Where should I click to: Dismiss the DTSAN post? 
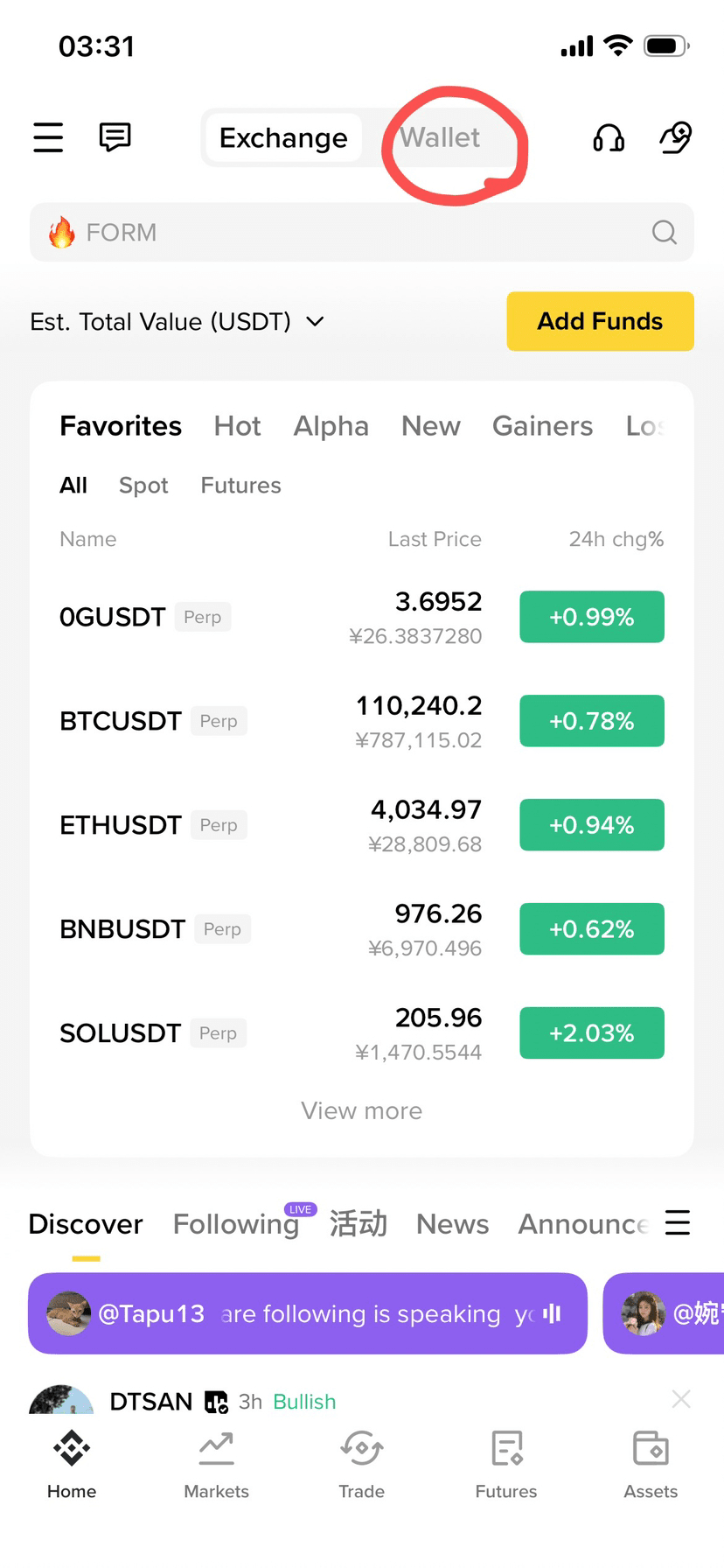(681, 1399)
